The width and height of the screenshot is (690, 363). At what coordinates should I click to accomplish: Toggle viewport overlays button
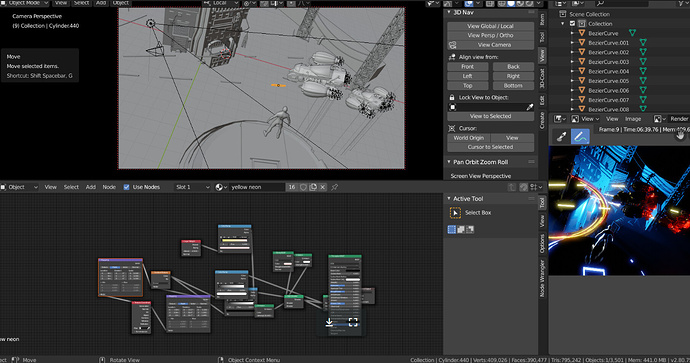tap(469, 4)
